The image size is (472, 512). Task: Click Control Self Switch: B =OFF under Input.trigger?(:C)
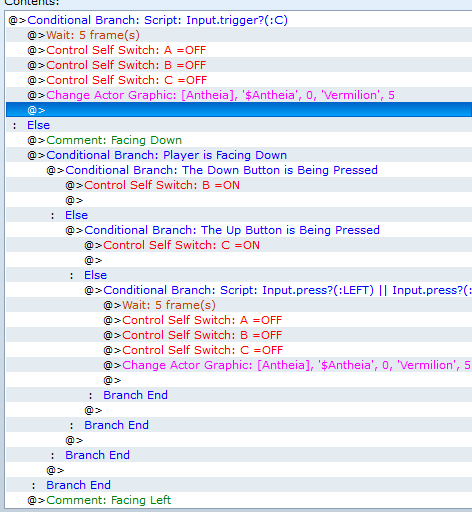(x=239, y=65)
